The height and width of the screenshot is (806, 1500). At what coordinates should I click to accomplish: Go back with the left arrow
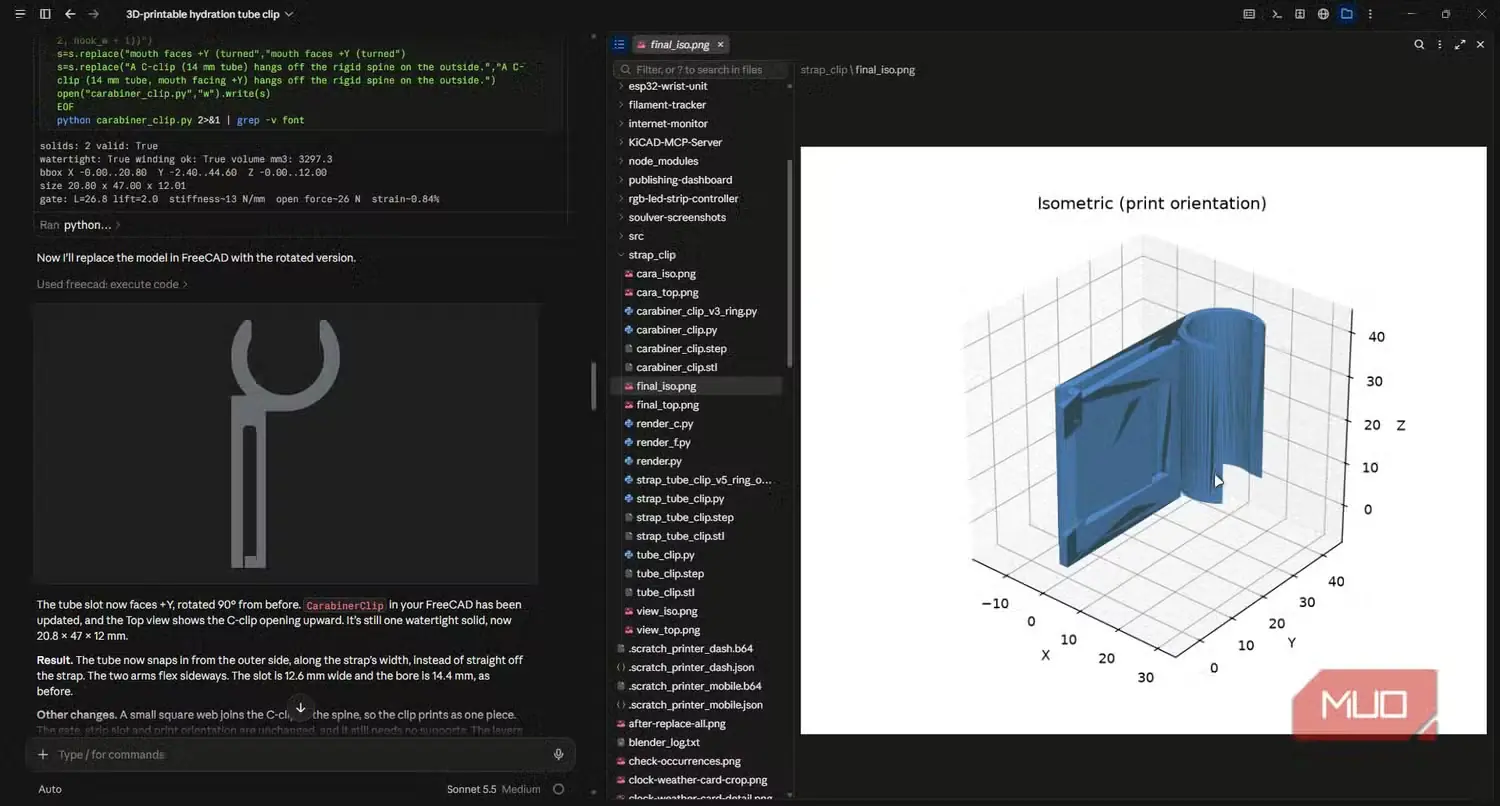[70, 14]
